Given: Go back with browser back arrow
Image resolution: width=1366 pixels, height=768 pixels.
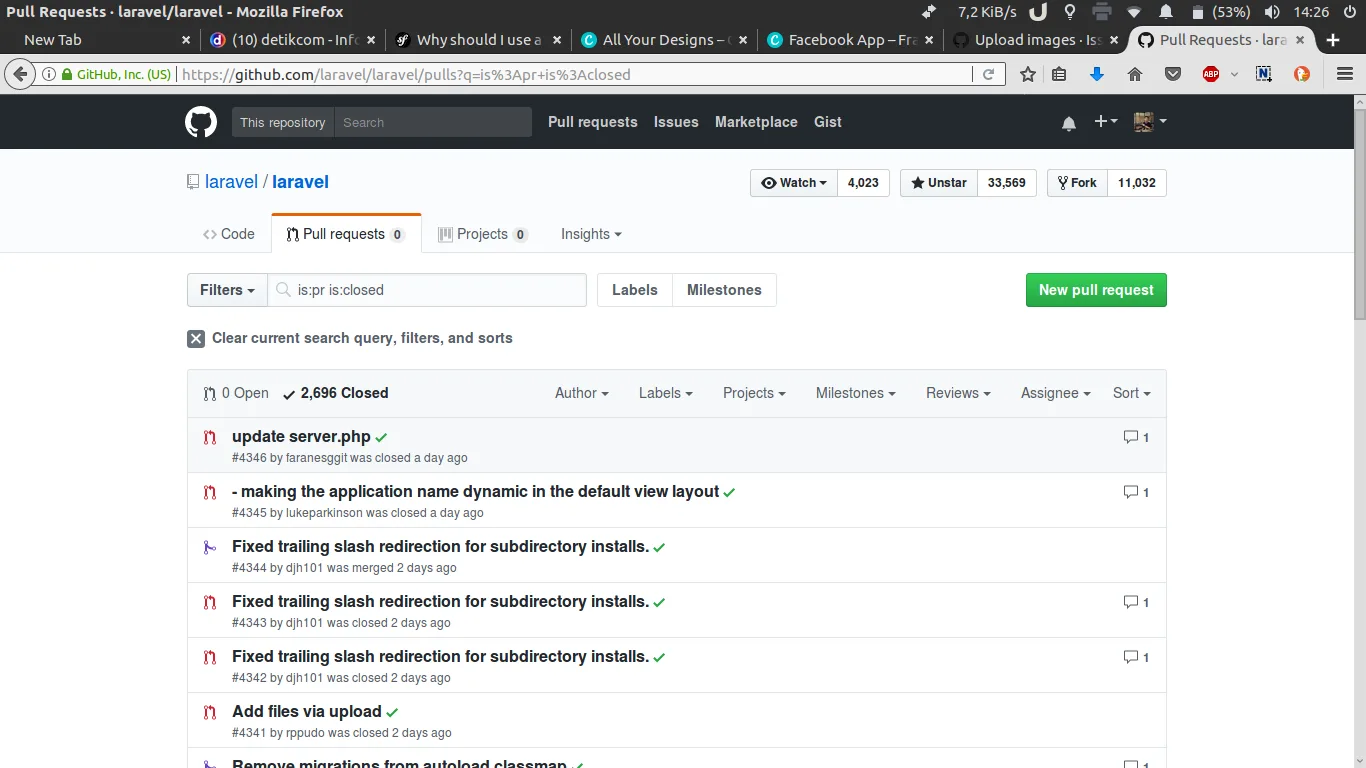Looking at the screenshot, I should (x=20, y=74).
